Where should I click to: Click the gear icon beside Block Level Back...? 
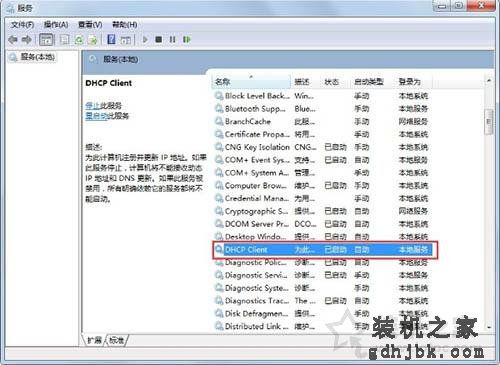[x=219, y=96]
